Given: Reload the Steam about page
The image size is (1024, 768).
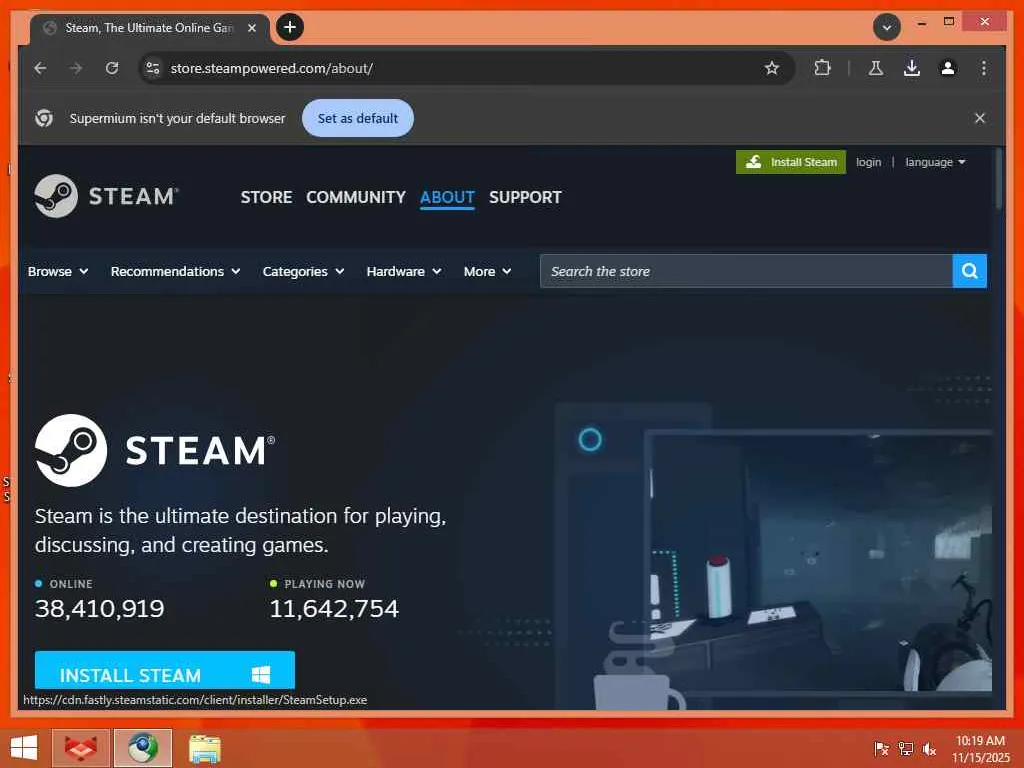Looking at the screenshot, I should pyautogui.click(x=112, y=68).
